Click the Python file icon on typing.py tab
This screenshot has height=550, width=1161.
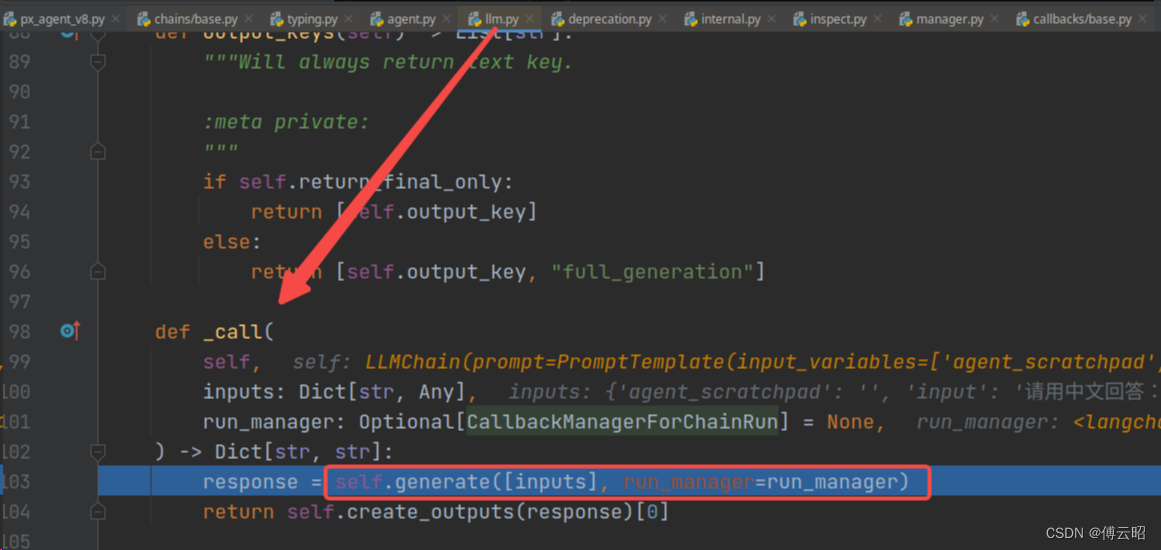tap(276, 19)
